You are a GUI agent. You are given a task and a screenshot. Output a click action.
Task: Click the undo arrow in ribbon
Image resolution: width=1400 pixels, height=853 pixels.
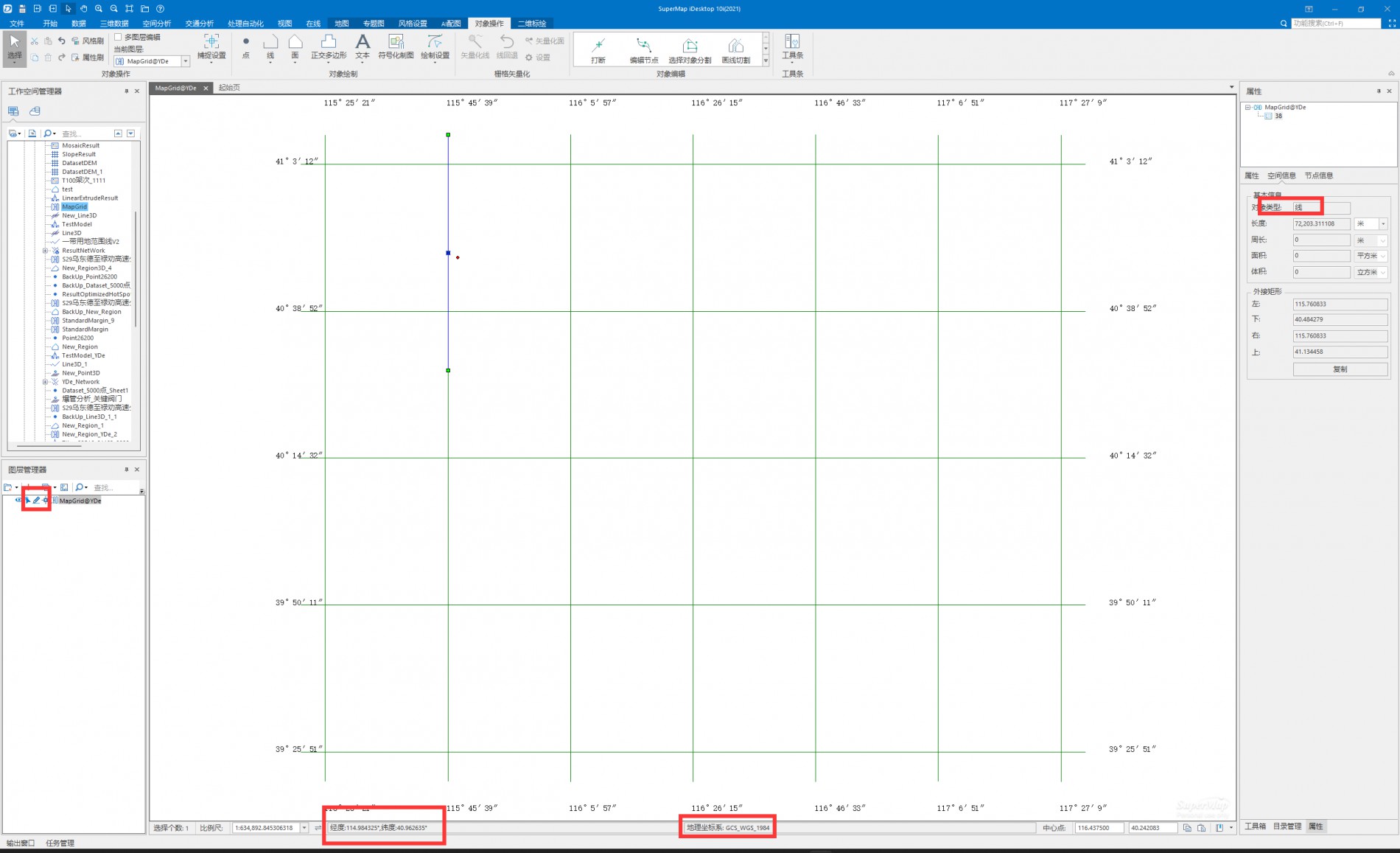click(62, 41)
